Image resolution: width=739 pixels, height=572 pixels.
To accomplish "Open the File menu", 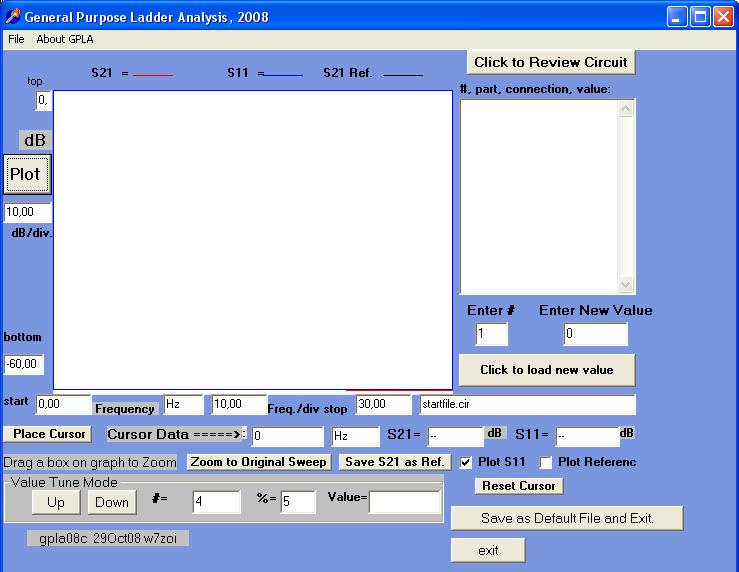I will 16,39.
